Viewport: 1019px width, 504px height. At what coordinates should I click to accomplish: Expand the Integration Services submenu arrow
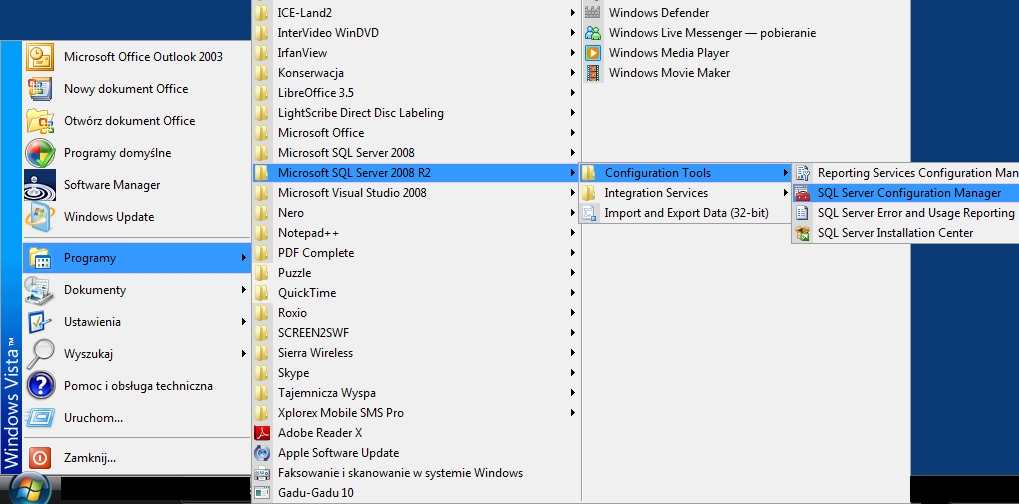(x=786, y=193)
